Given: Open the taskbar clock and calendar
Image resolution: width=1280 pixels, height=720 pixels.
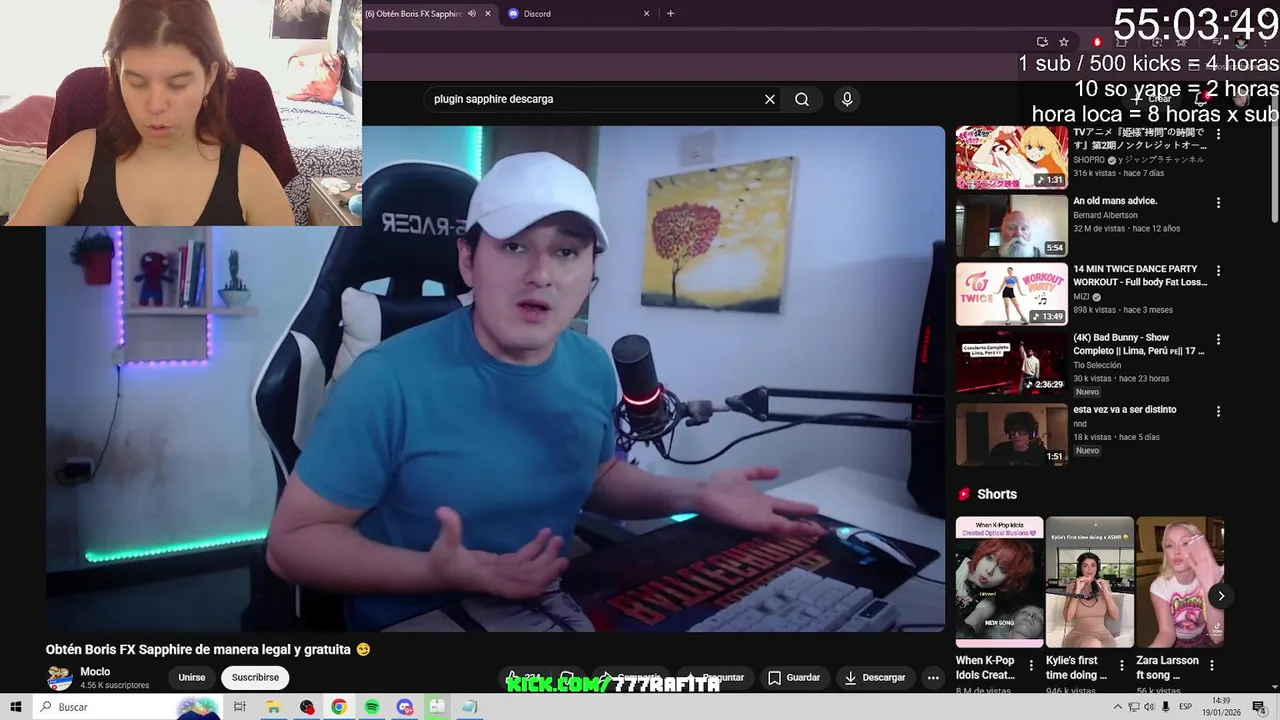Looking at the screenshot, I should point(1221,707).
